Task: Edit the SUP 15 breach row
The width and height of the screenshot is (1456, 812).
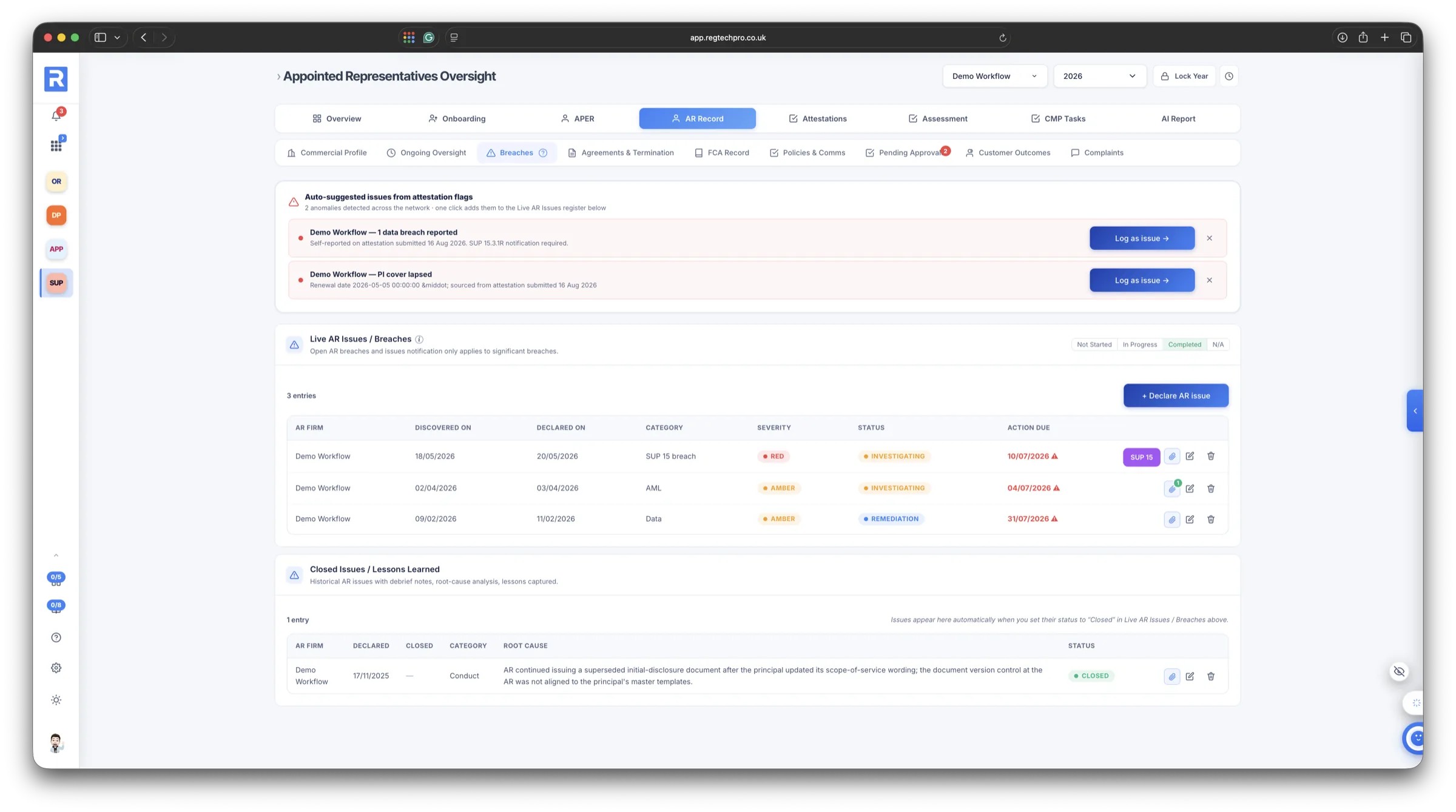Action: [1190, 456]
